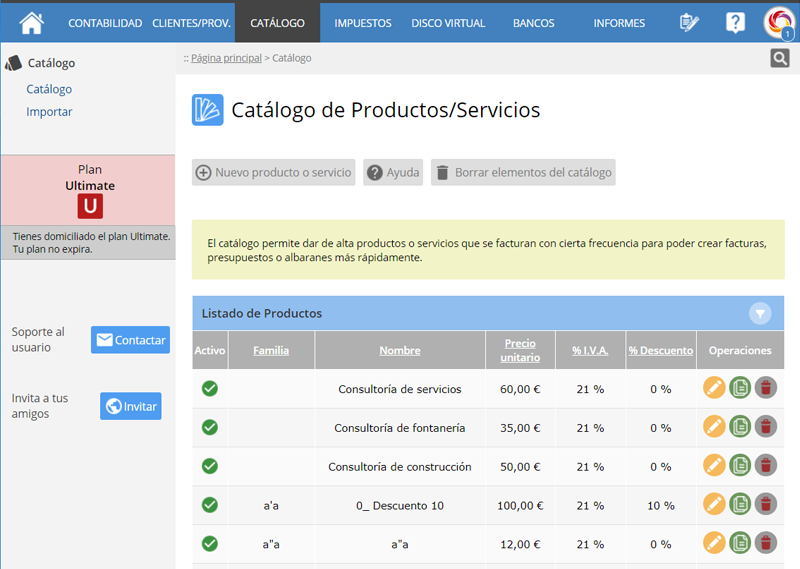800x569 pixels.
Task: Delete the 12,00 € a"a product
Action: point(765,543)
